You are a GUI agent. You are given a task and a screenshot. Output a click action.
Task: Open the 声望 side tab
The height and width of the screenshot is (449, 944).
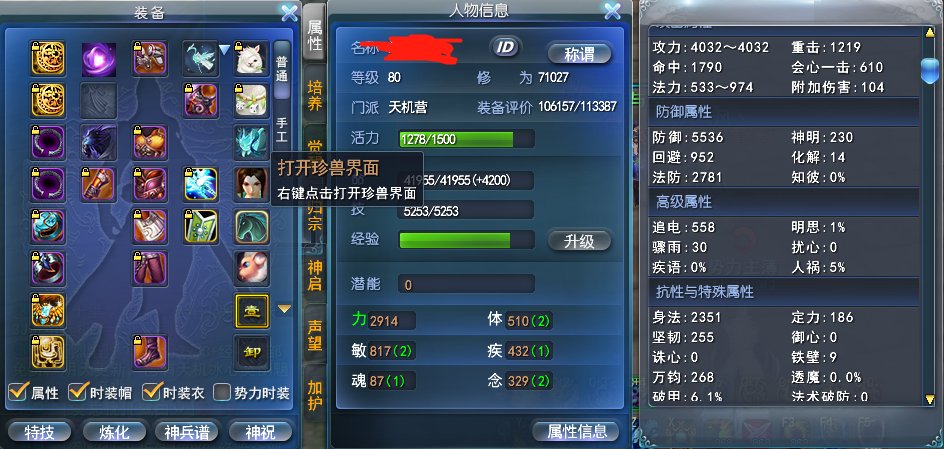315,335
